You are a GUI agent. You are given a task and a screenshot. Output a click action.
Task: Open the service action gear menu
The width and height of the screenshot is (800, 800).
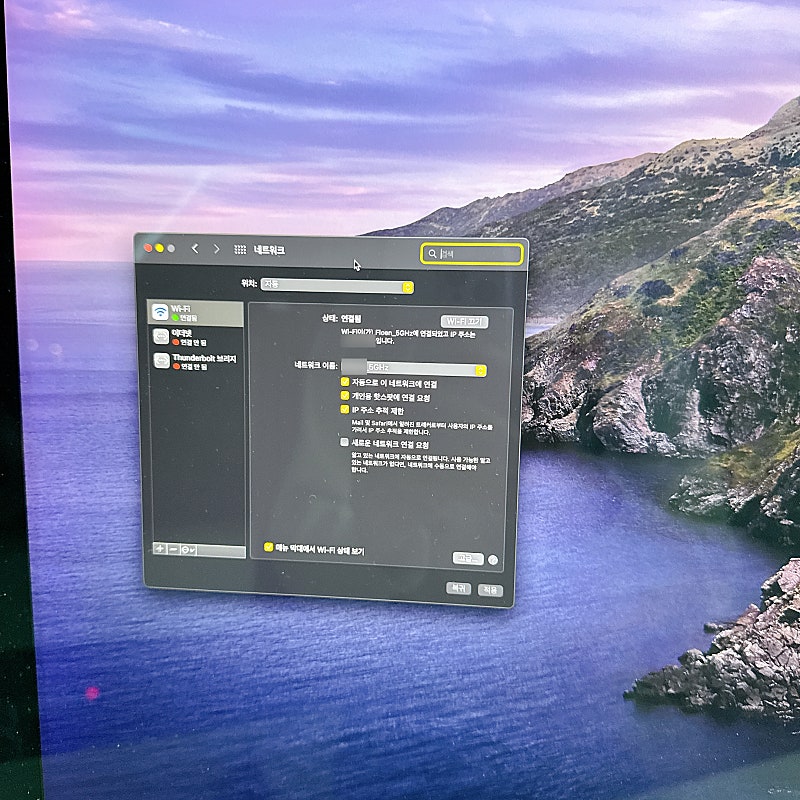190,550
